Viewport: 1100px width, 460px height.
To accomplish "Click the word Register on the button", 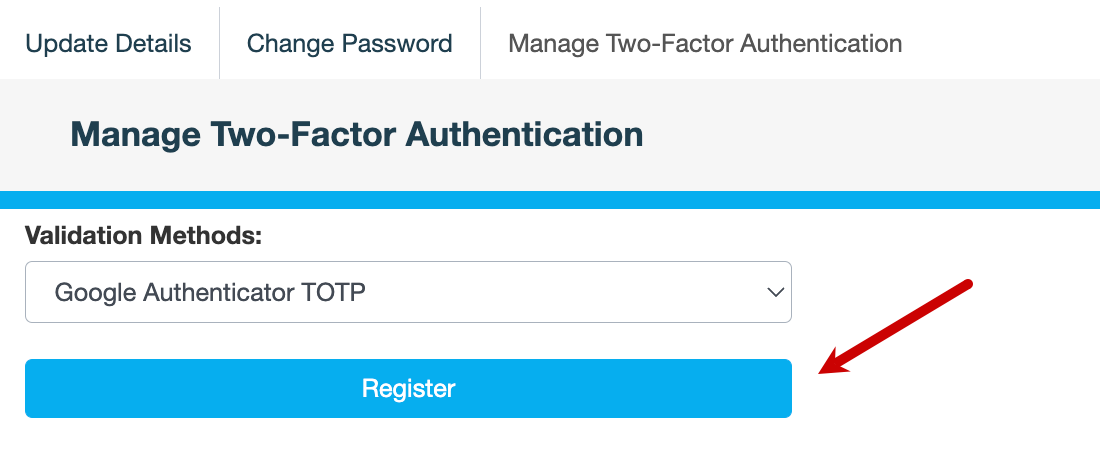I will point(408,388).
